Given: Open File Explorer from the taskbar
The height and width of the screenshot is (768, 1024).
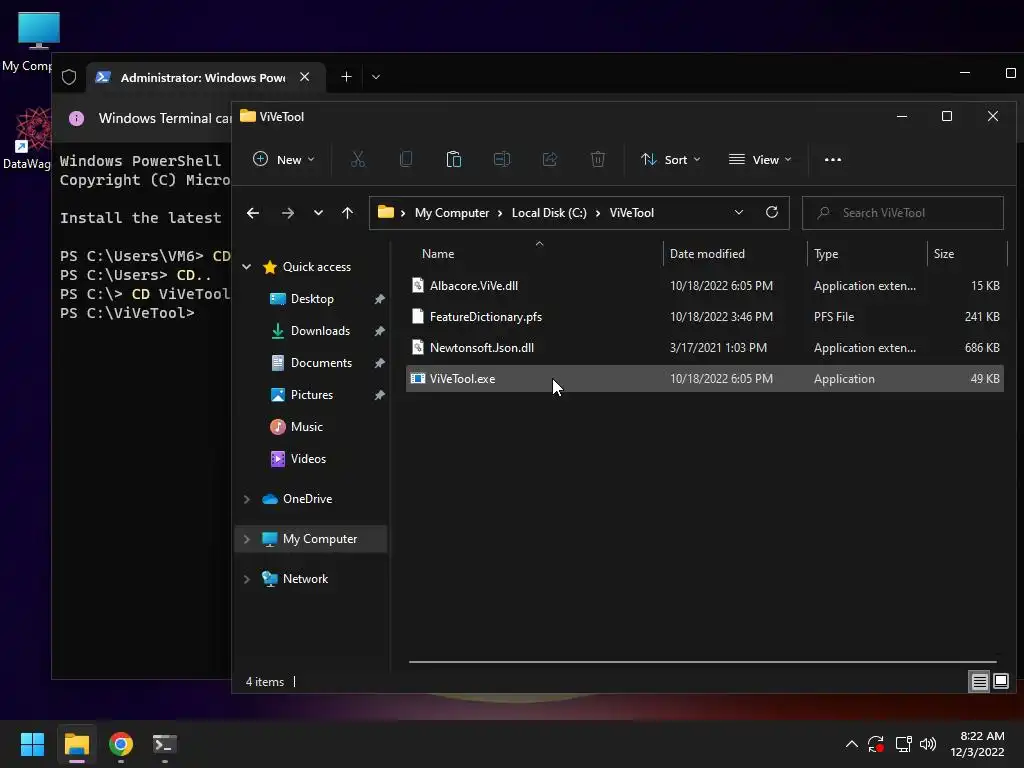Looking at the screenshot, I should (x=76, y=744).
